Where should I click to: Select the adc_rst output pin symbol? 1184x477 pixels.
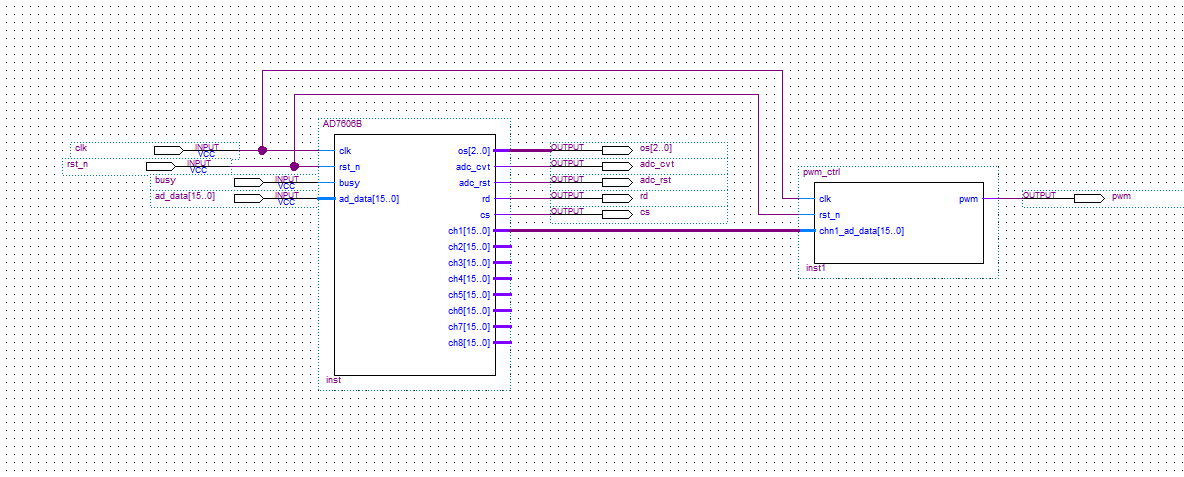point(617,183)
